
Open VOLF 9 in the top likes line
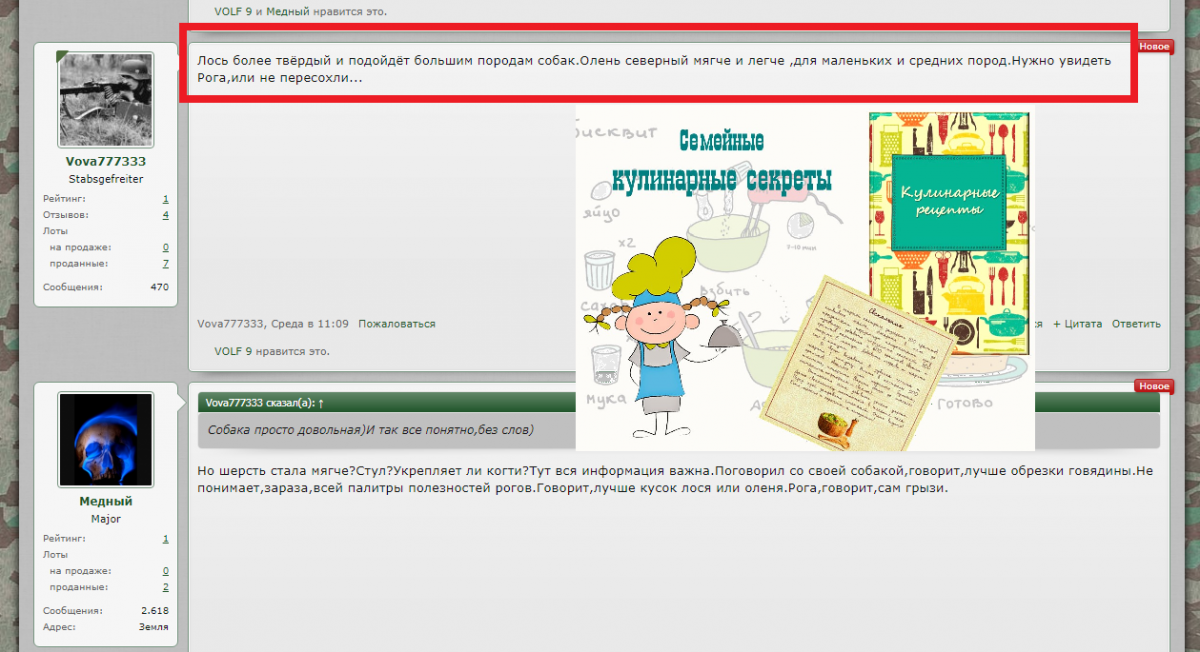[233, 12]
